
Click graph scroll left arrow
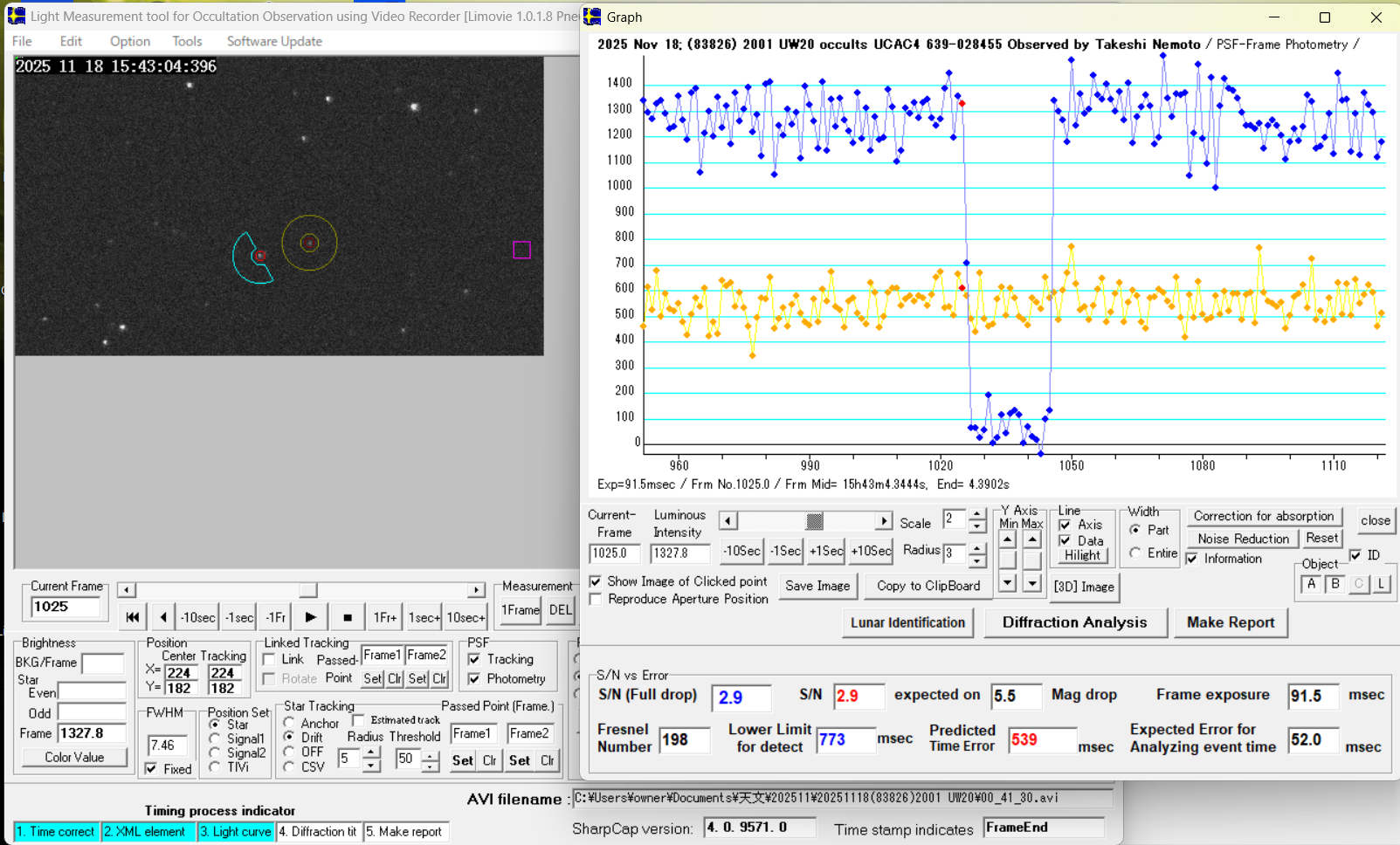coord(728,521)
